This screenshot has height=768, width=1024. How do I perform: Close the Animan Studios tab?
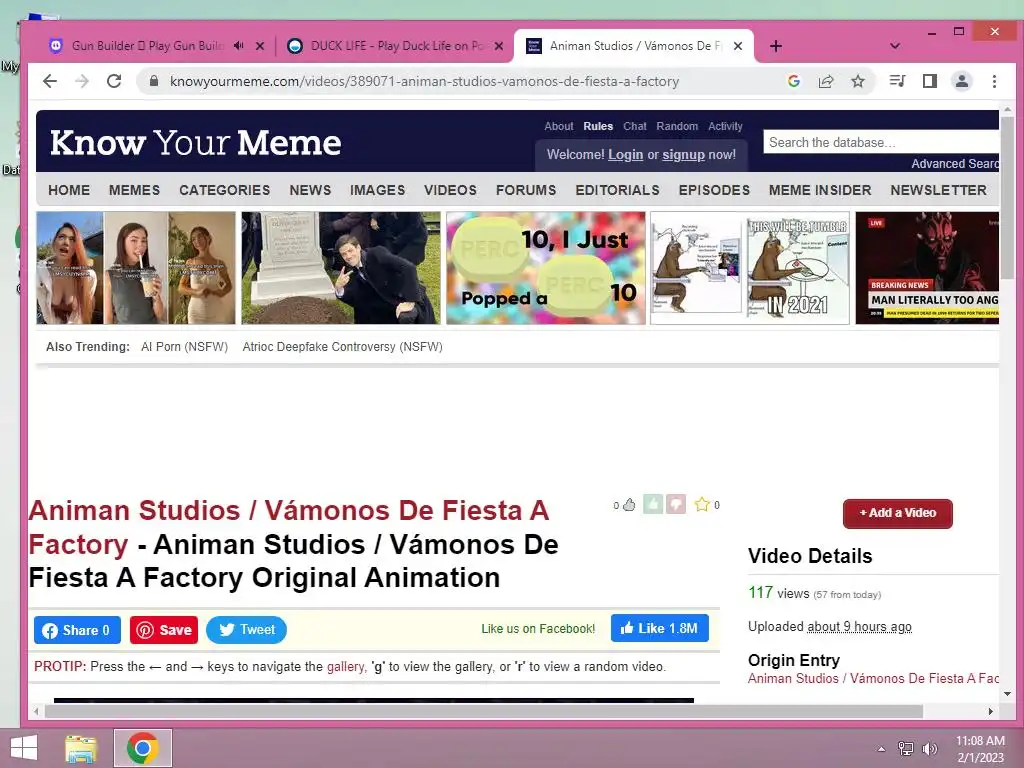738,46
